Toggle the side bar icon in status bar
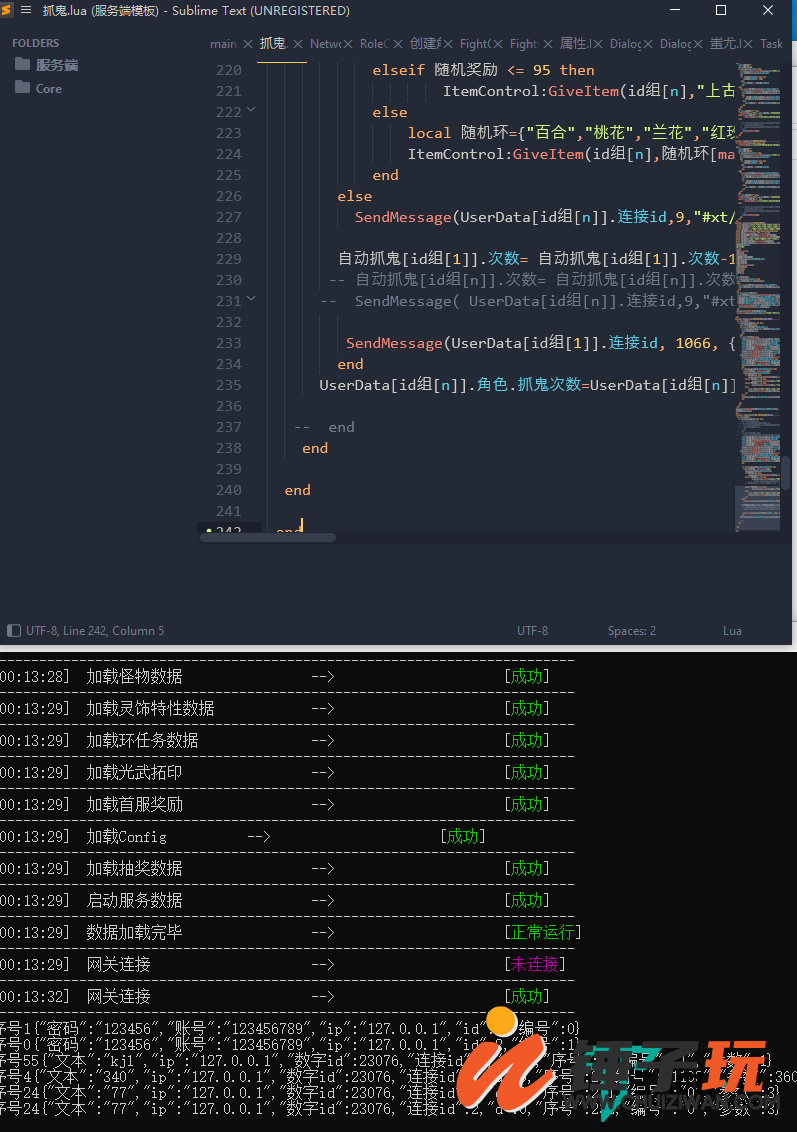This screenshot has height=1132, width=797. point(14,630)
